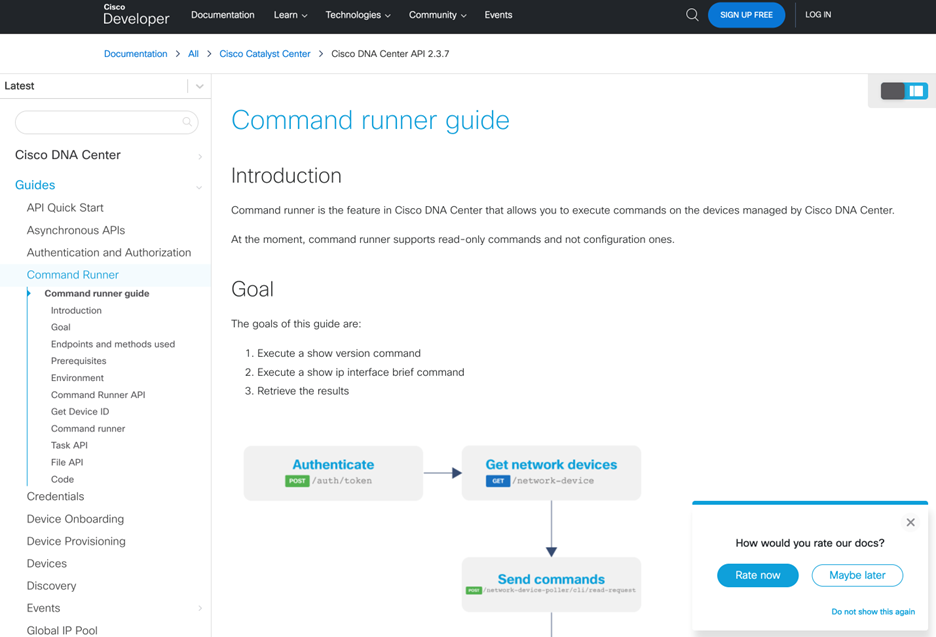Screen dimensions: 936x637
Task: Close the docs rating popup
Action: (910, 522)
